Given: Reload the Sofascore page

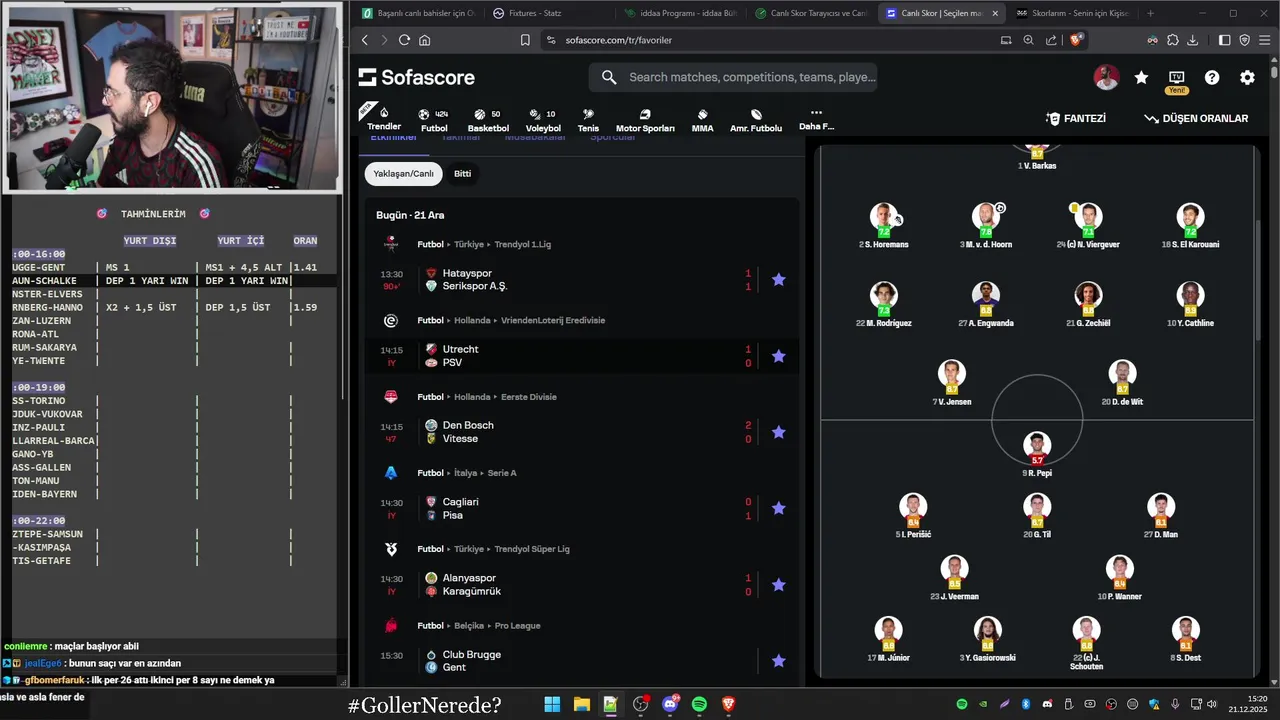Looking at the screenshot, I should point(404,40).
